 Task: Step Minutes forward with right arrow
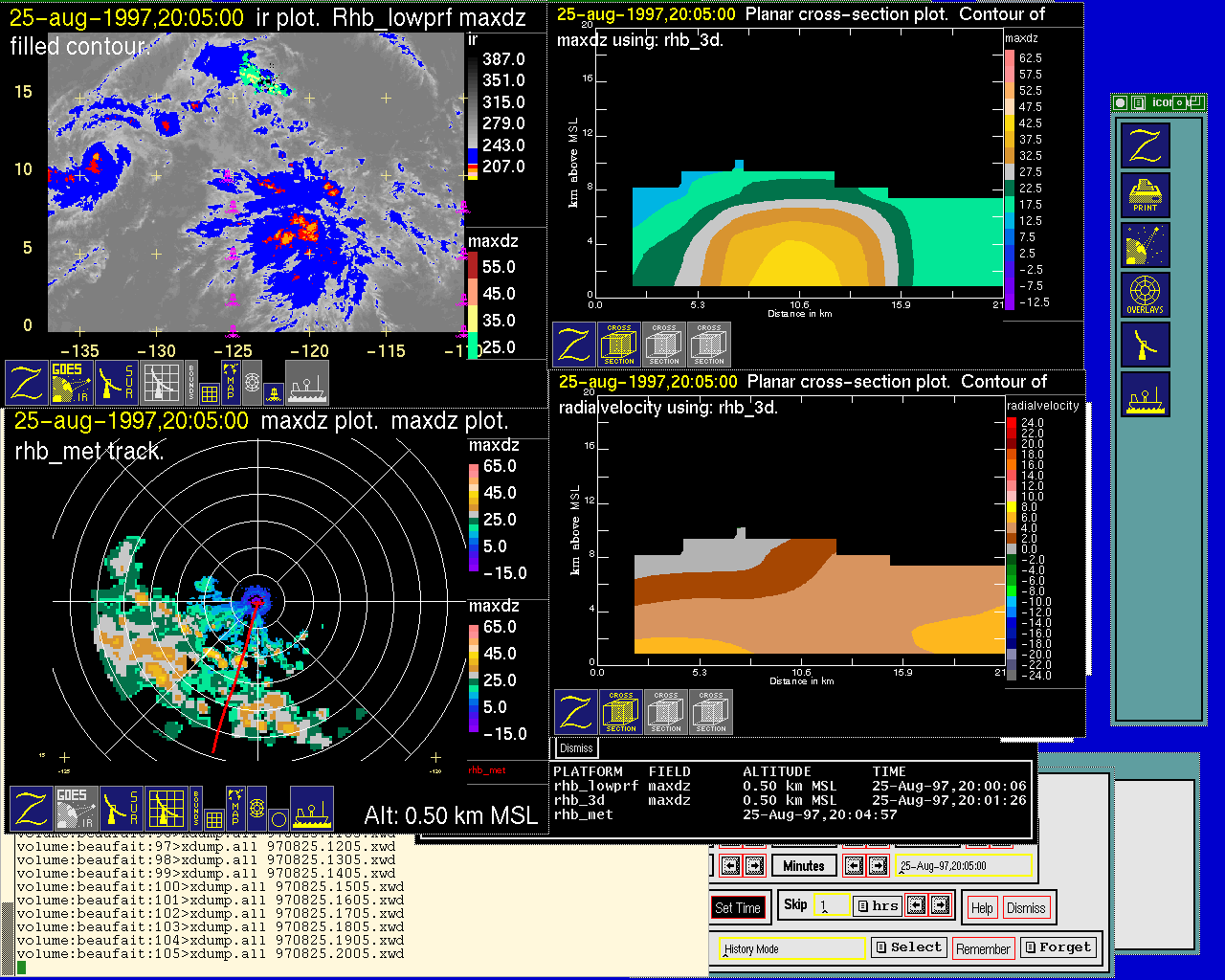(x=878, y=866)
